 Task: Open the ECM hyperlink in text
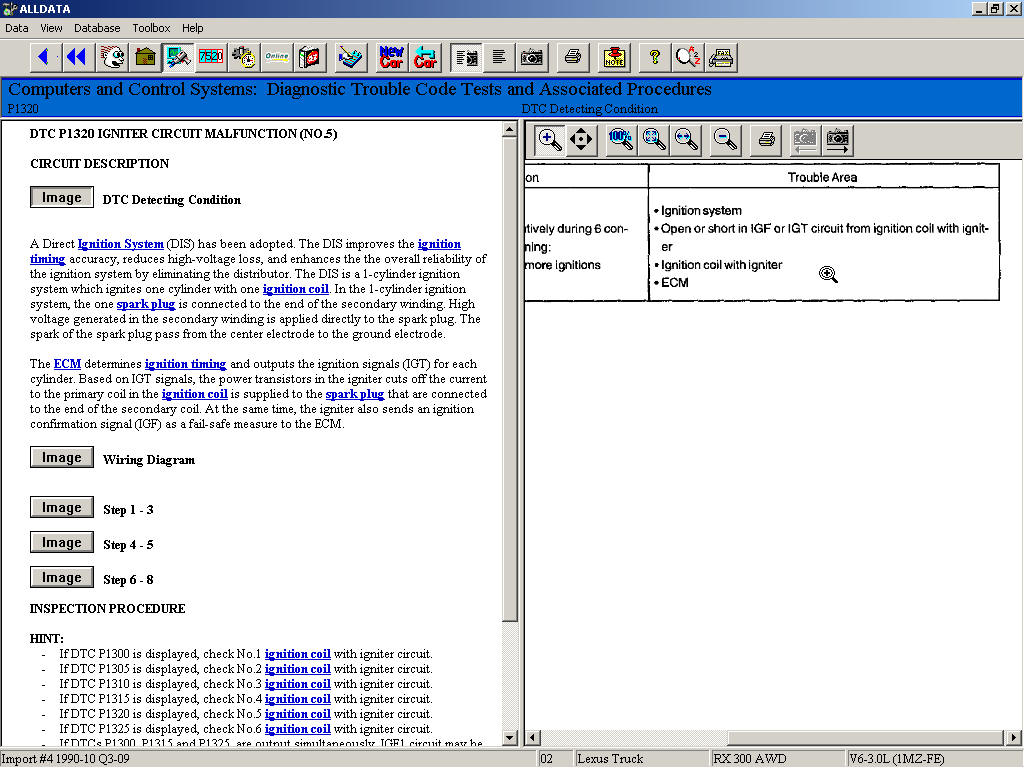coord(67,364)
